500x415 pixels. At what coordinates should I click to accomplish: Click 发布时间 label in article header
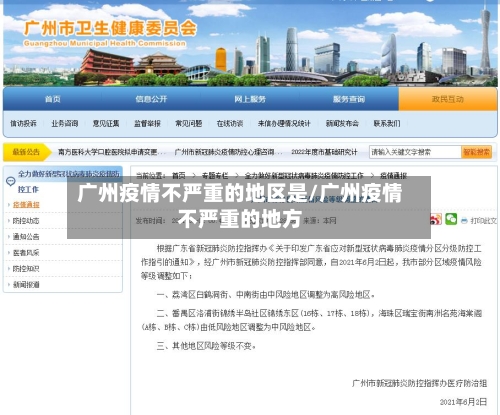pos(151,221)
